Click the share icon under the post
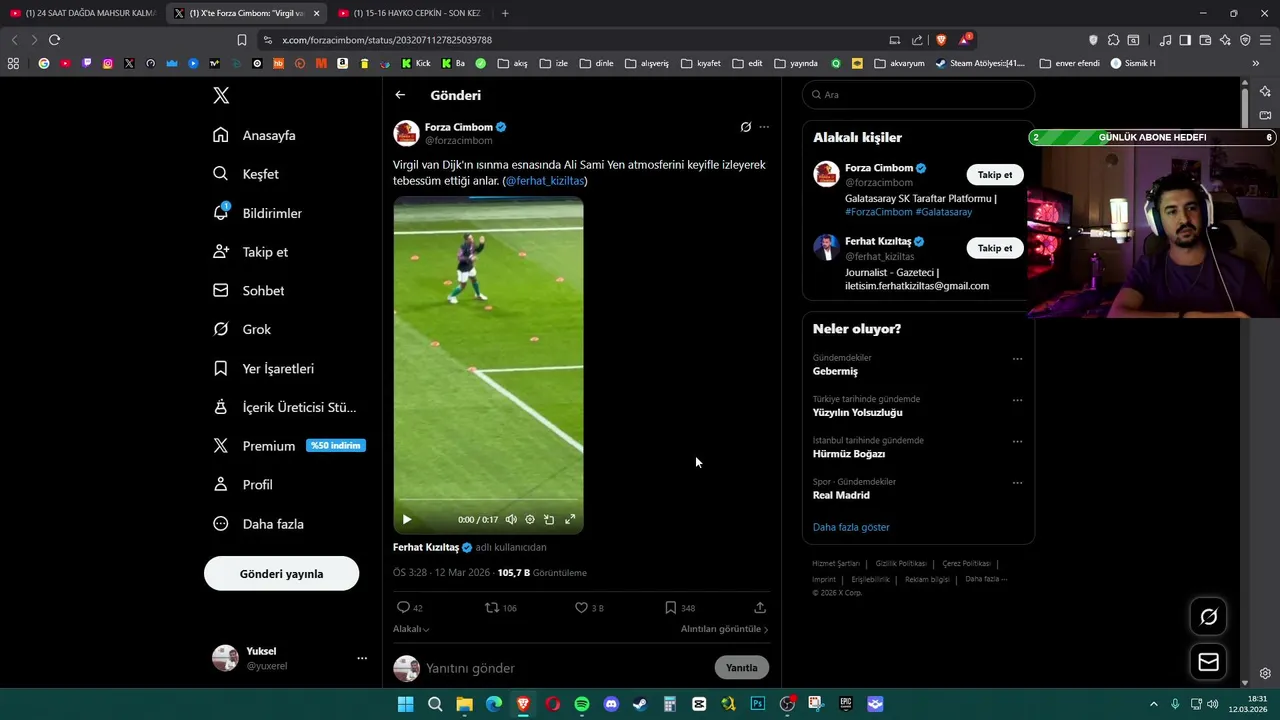The height and width of the screenshot is (720, 1280). coord(760,607)
